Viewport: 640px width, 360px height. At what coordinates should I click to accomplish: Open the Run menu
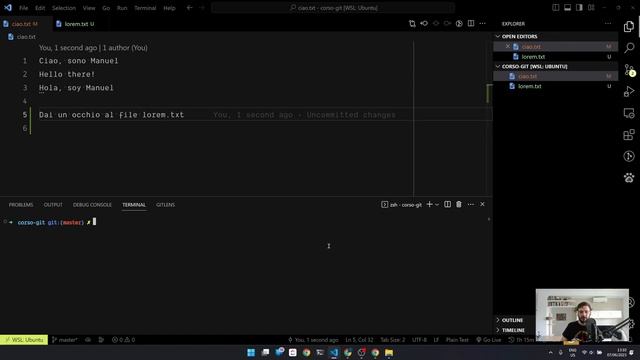(122, 8)
